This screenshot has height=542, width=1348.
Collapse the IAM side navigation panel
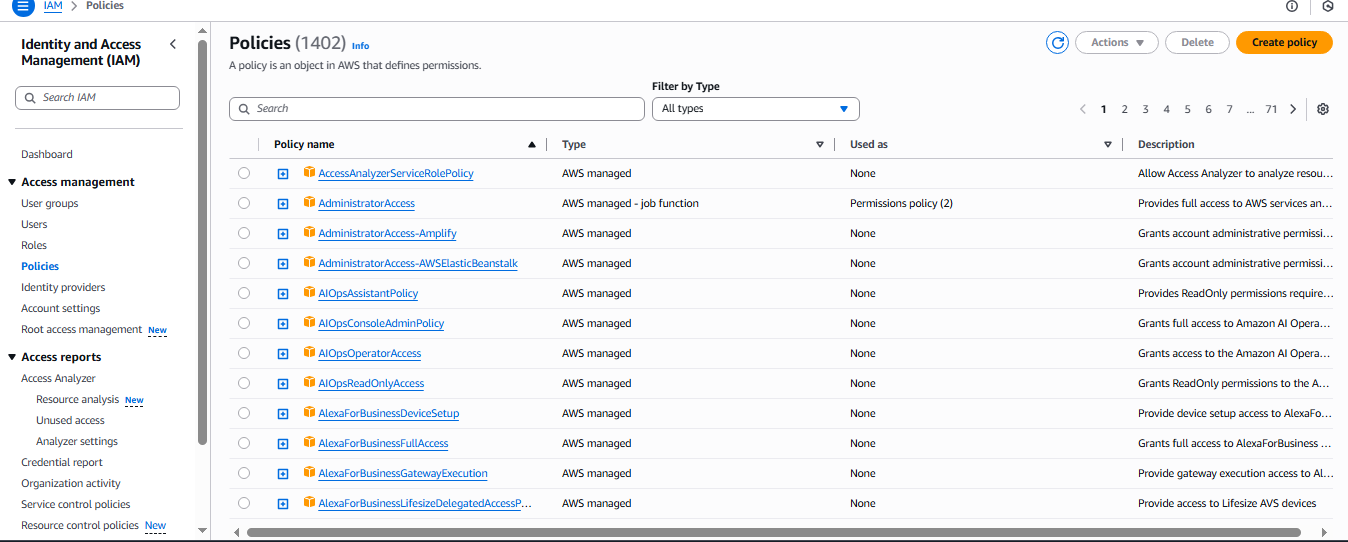pos(173,44)
